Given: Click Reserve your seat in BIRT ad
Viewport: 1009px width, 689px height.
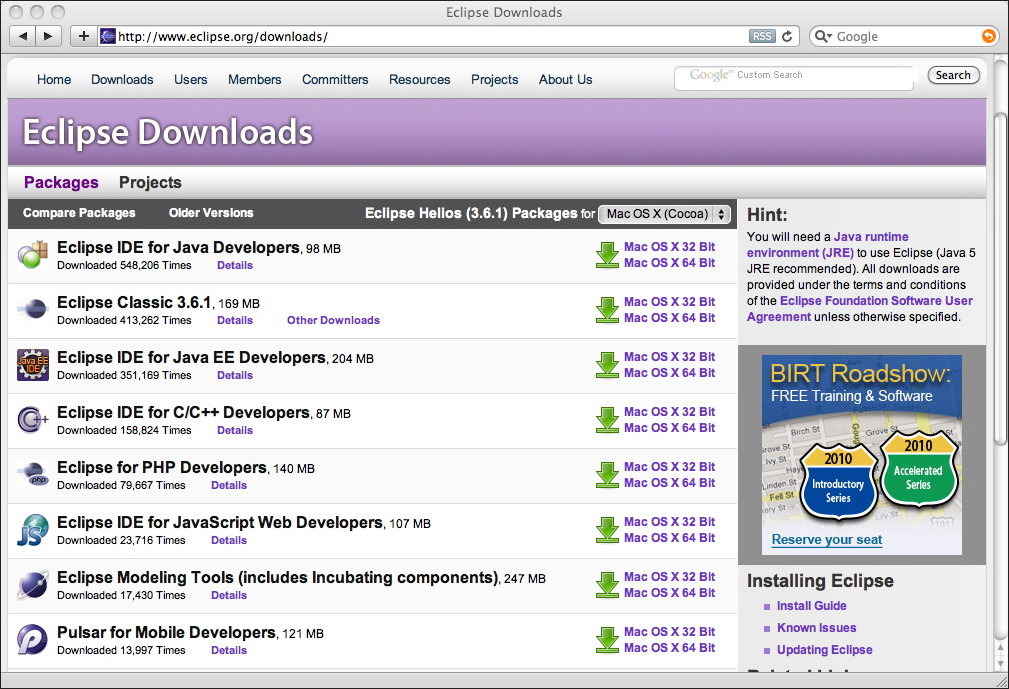Looking at the screenshot, I should (827, 540).
